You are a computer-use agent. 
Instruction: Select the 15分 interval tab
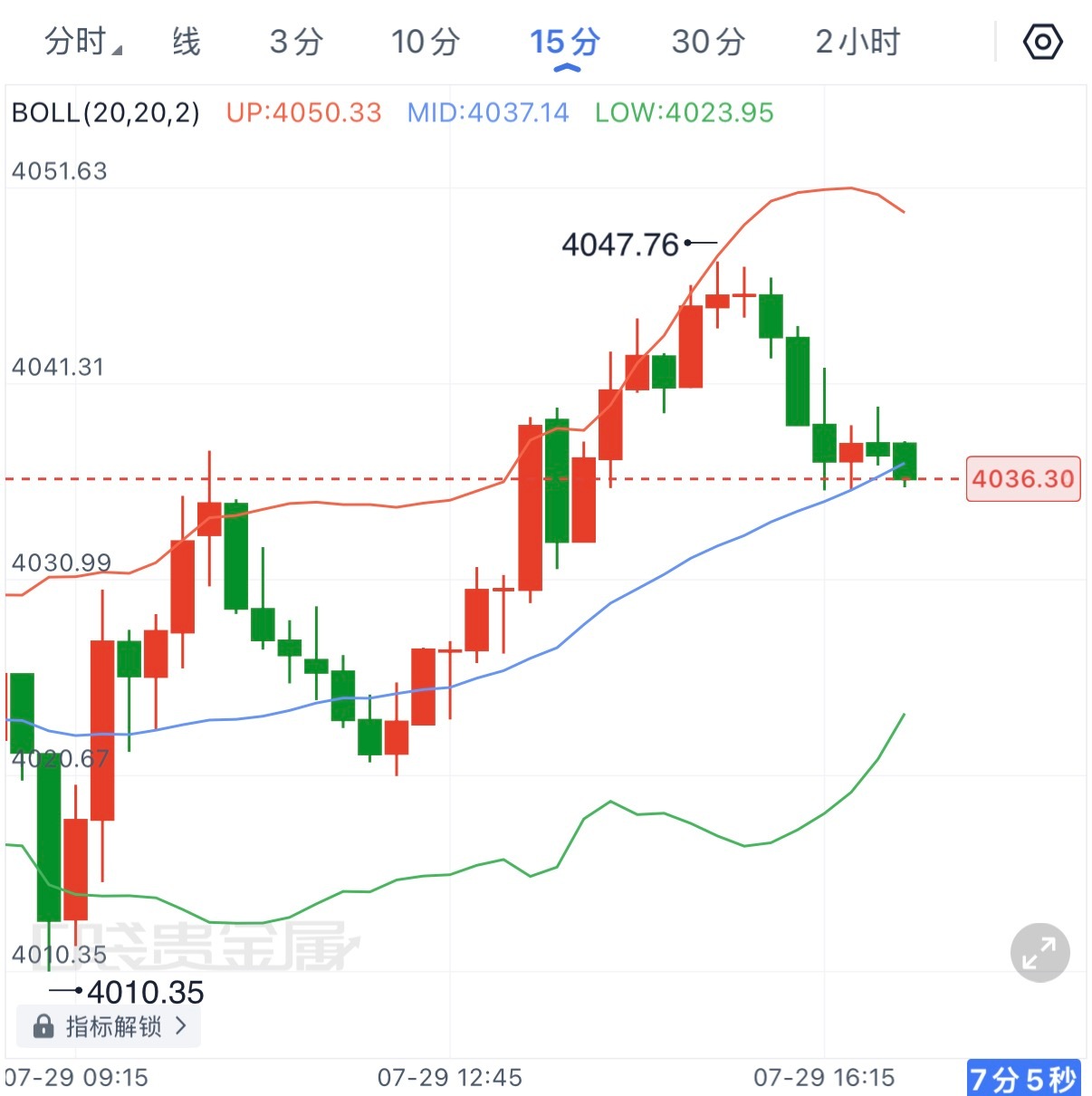tap(565, 42)
